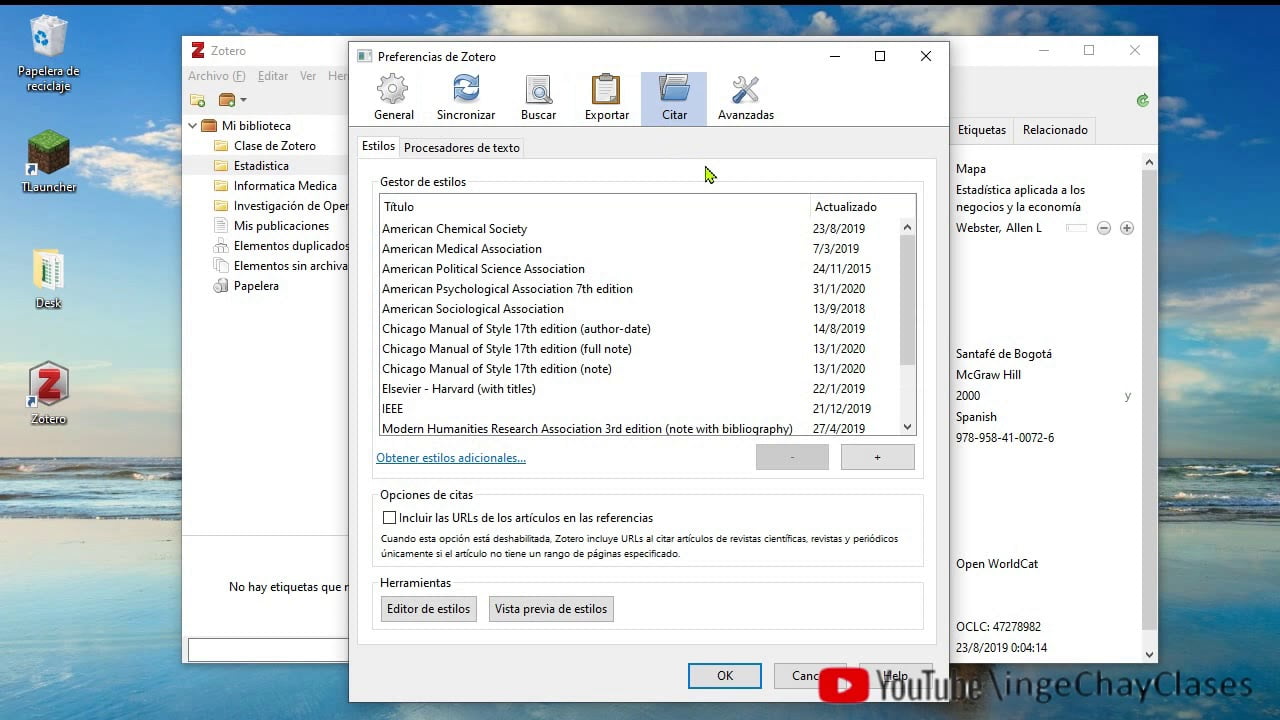Viewport: 1280px width, 720px height.
Task: Open the Ver menu in Zotero
Action: click(308, 76)
